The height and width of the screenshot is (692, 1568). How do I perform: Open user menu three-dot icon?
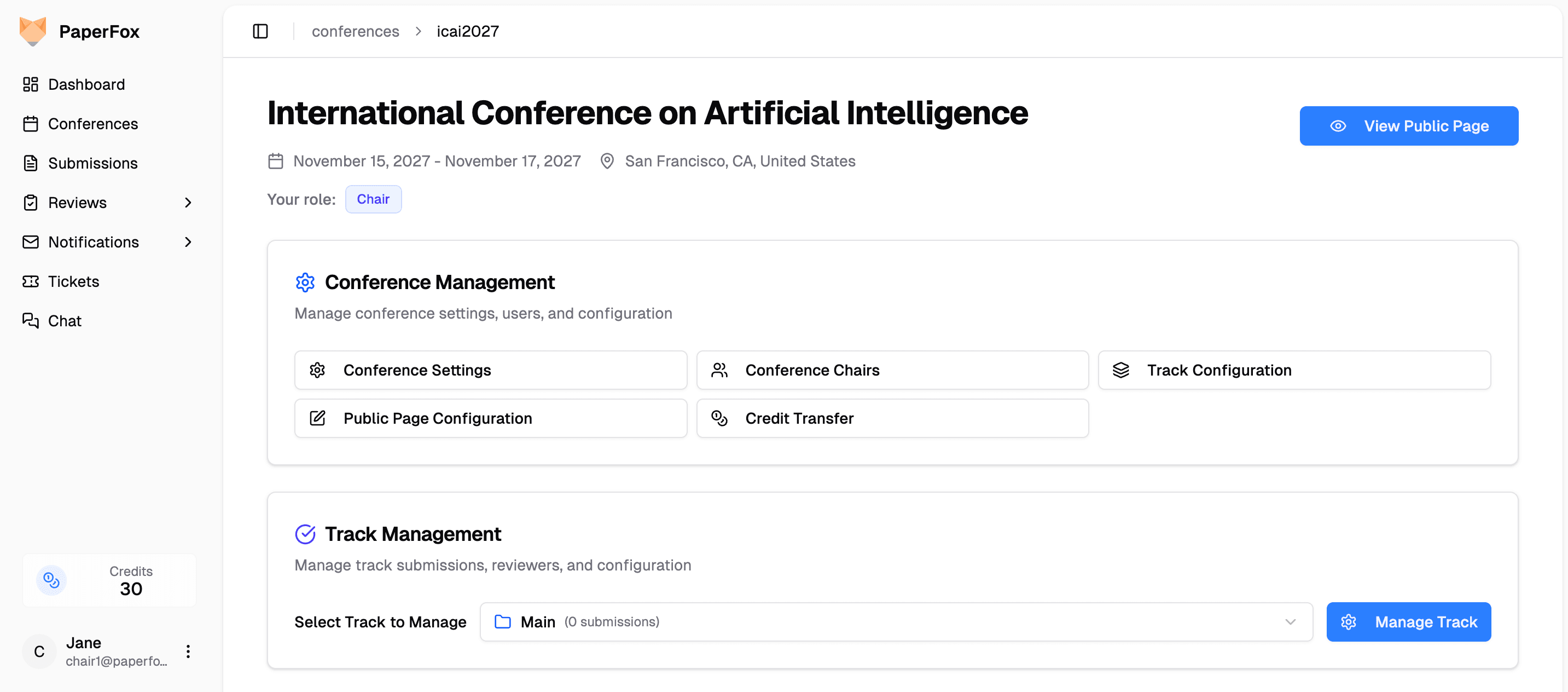tap(188, 651)
